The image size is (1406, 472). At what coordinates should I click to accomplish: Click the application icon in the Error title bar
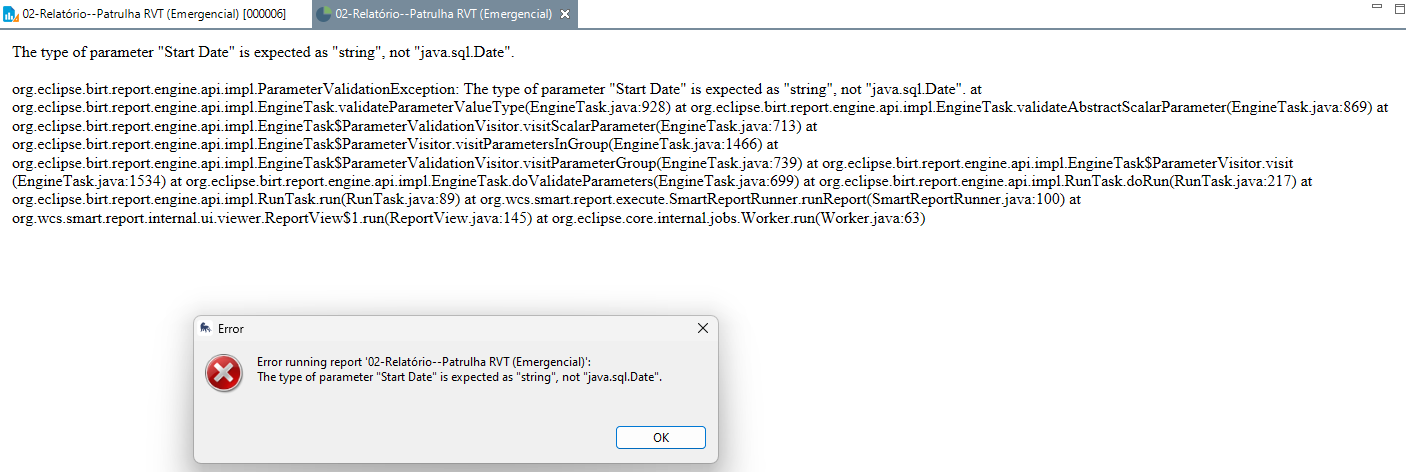205,328
